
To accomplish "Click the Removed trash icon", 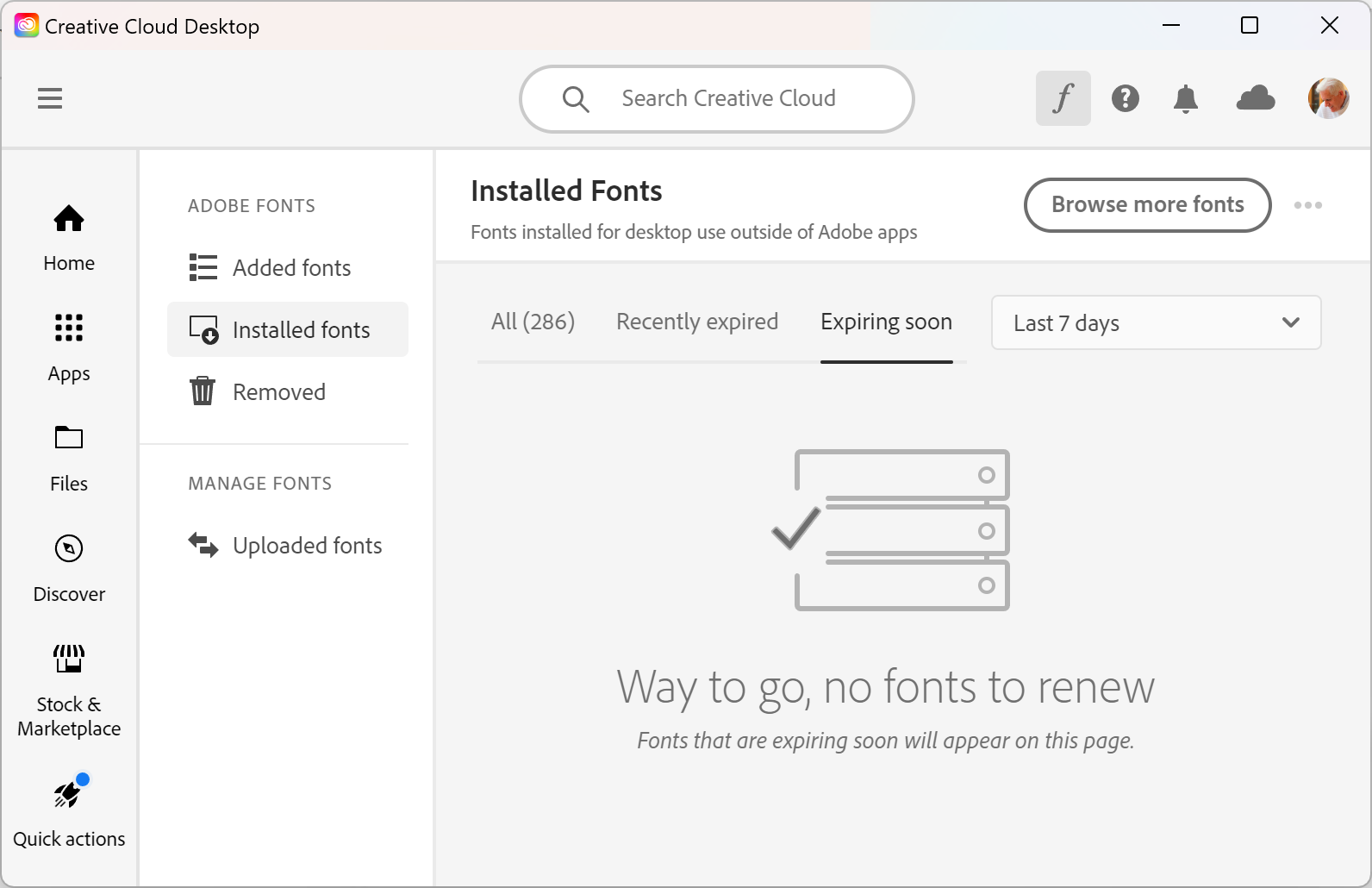I will [x=203, y=391].
